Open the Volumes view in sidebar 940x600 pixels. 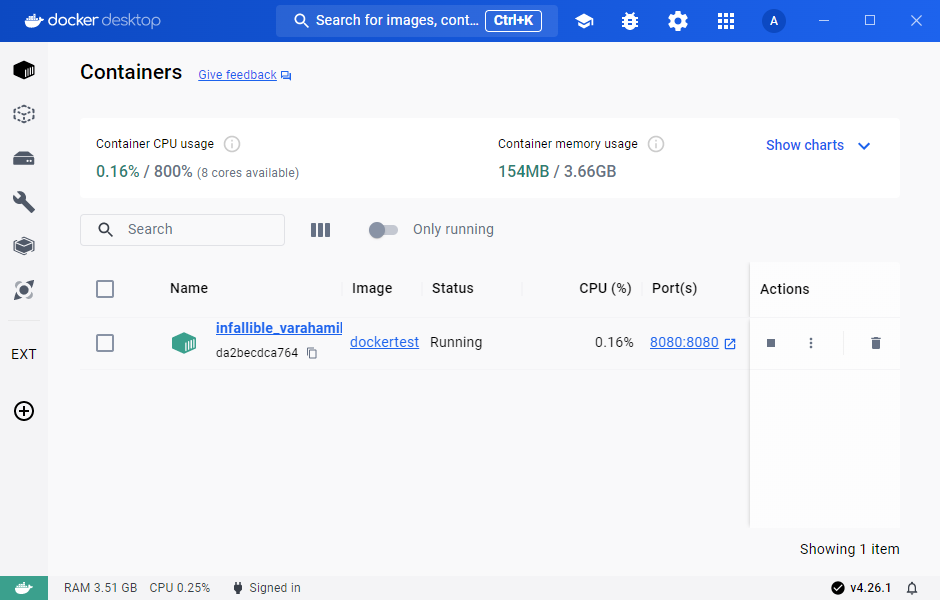(x=24, y=158)
